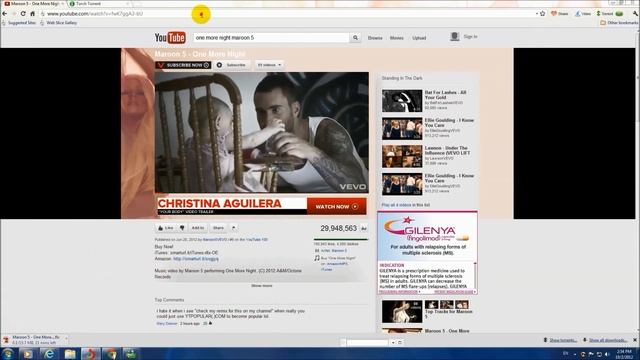Open Bat For Lashes video thumbnail

(402, 101)
